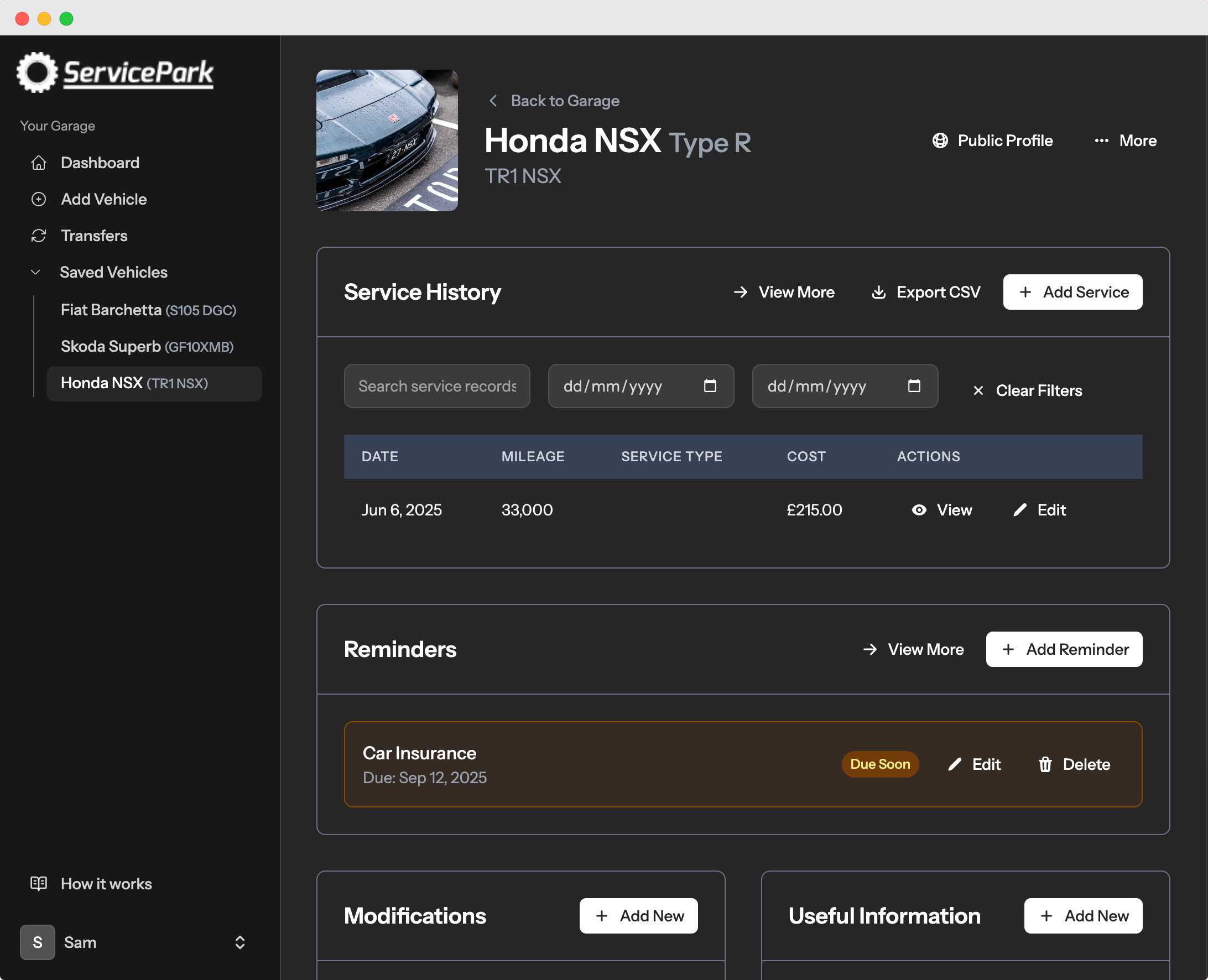Viewport: 1208px width, 980px height.
Task: Click the Export CSV download icon
Action: pos(878,292)
